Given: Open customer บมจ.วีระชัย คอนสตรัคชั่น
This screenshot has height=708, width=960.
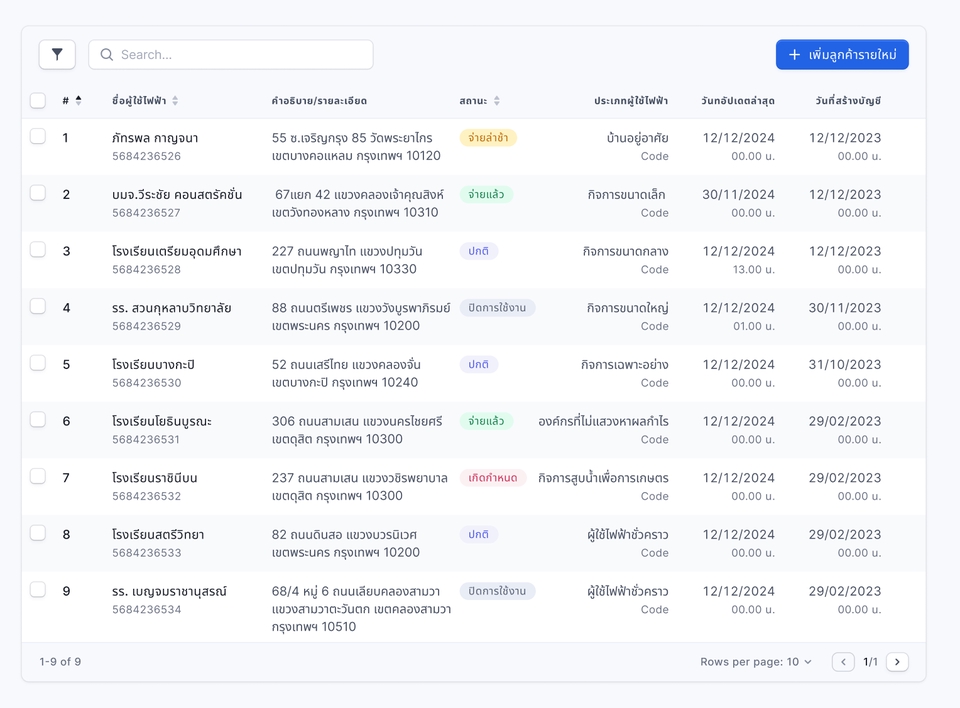Looking at the screenshot, I should (x=176, y=194).
